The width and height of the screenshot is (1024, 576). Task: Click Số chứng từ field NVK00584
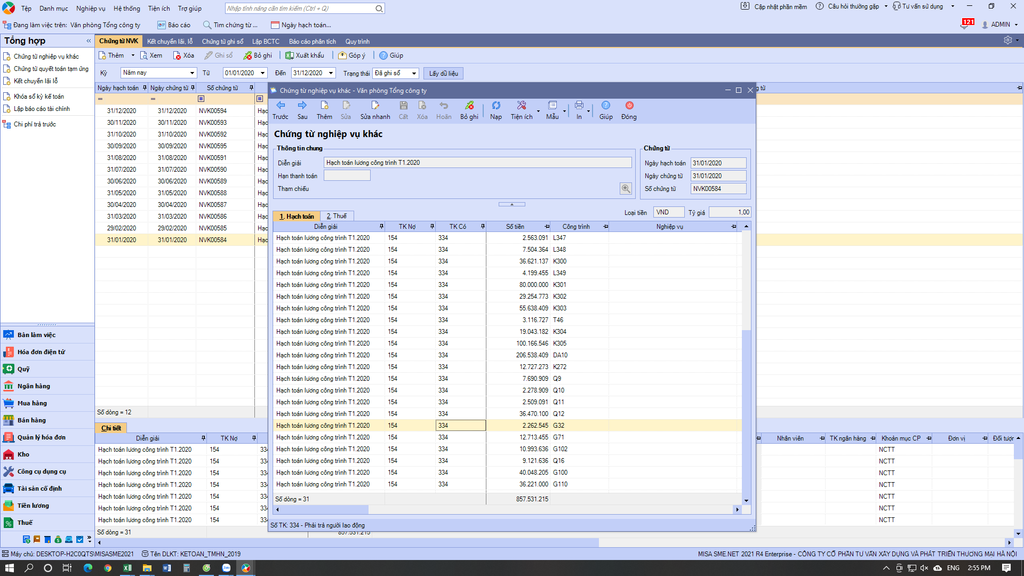[718, 189]
